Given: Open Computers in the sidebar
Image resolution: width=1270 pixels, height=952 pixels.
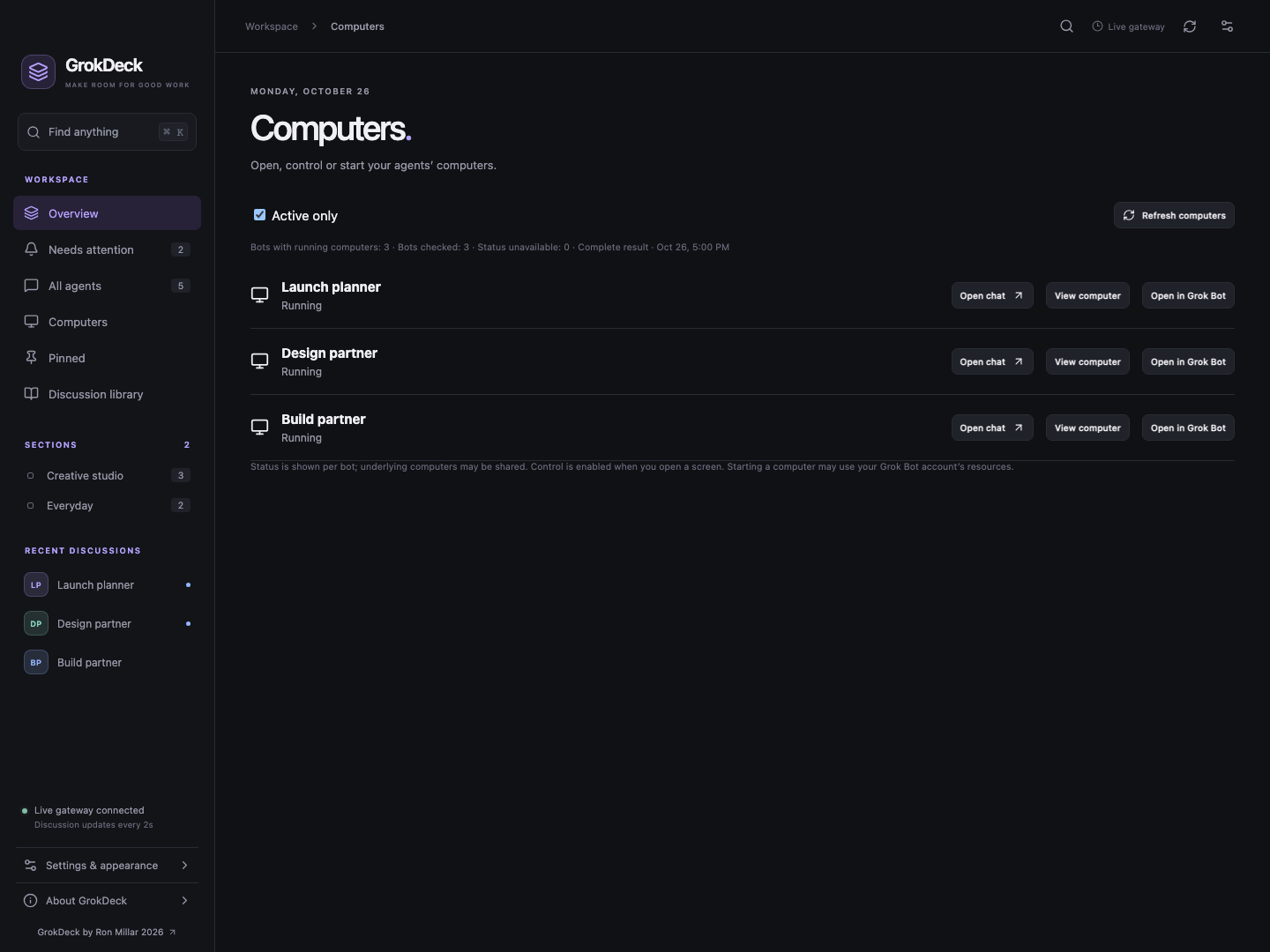Looking at the screenshot, I should (x=107, y=322).
